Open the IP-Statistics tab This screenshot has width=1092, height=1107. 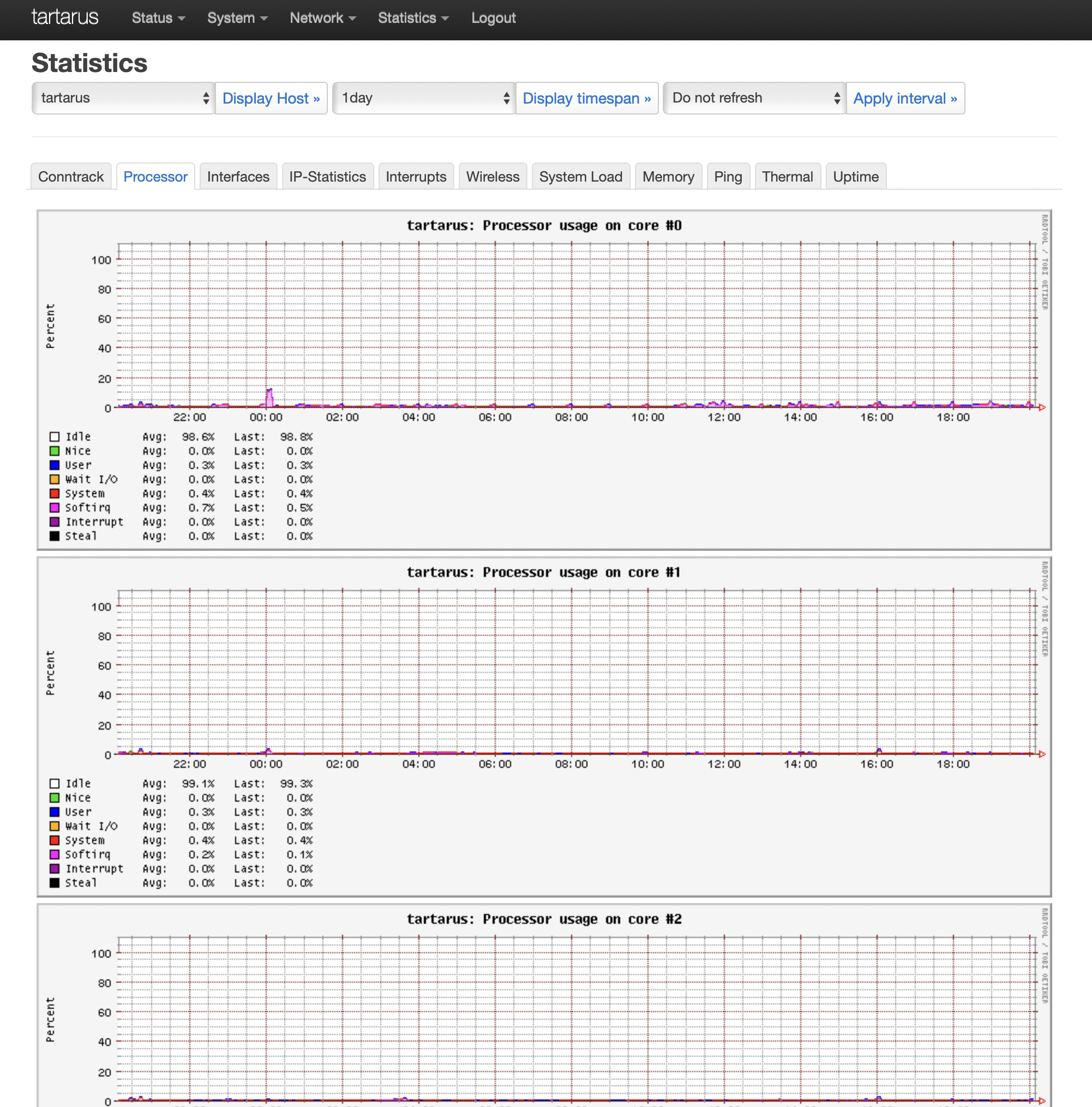[x=327, y=177]
